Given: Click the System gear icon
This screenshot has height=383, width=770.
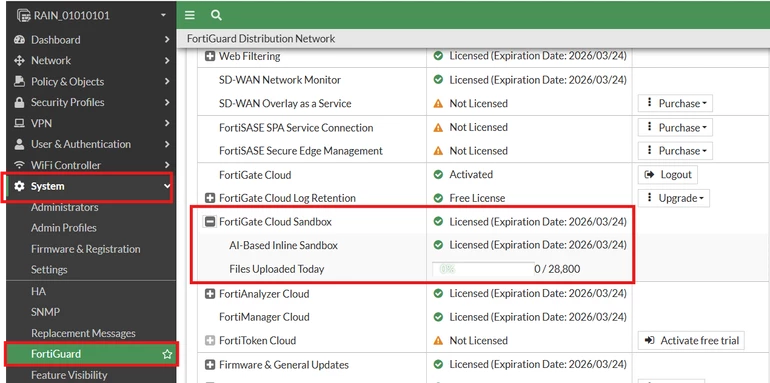Looking at the screenshot, I should point(20,186).
